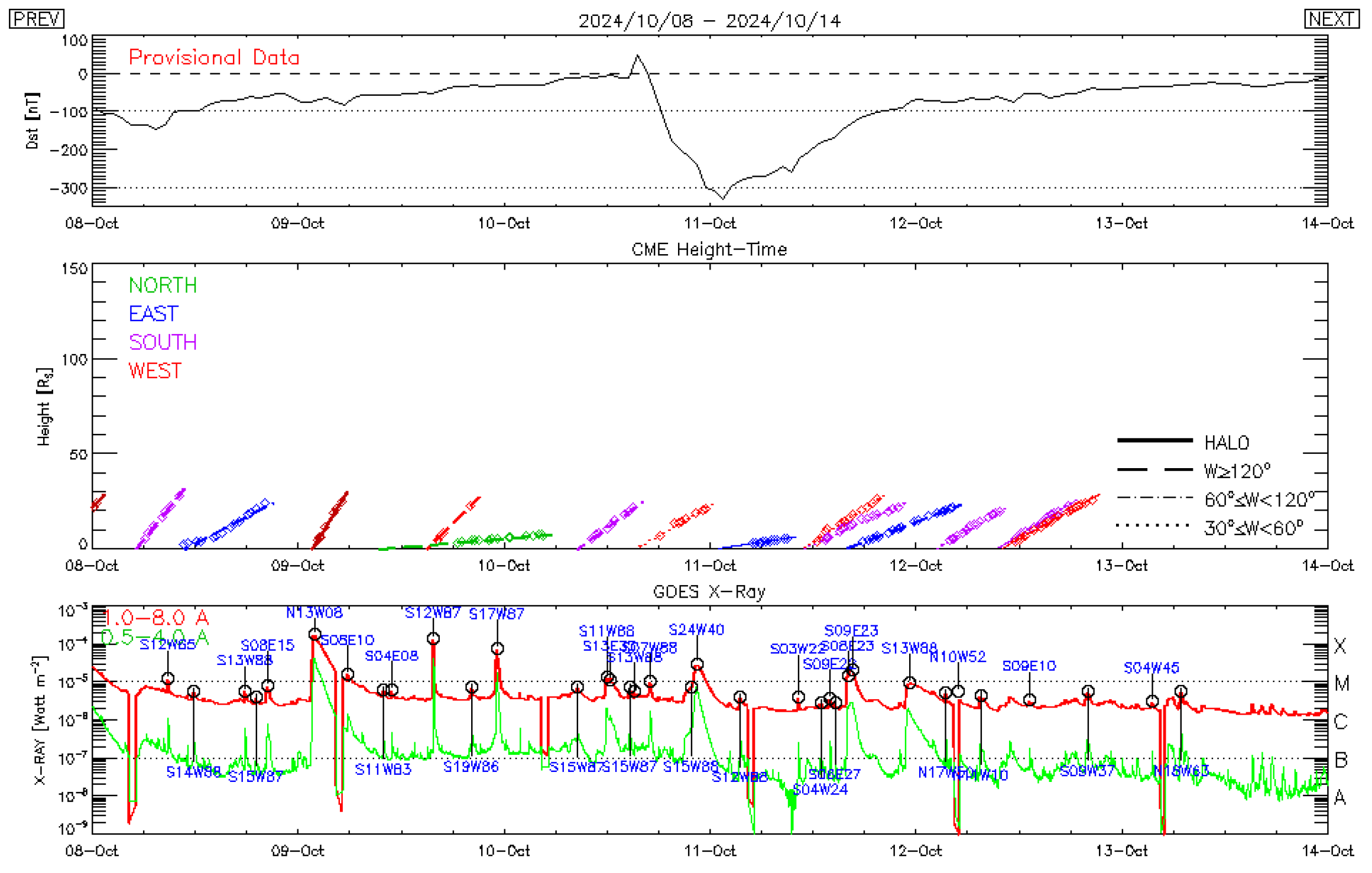Click the 2024/10/08 - 2024/10/14 date title
Screen dimensions: 1372x873
coord(709,21)
